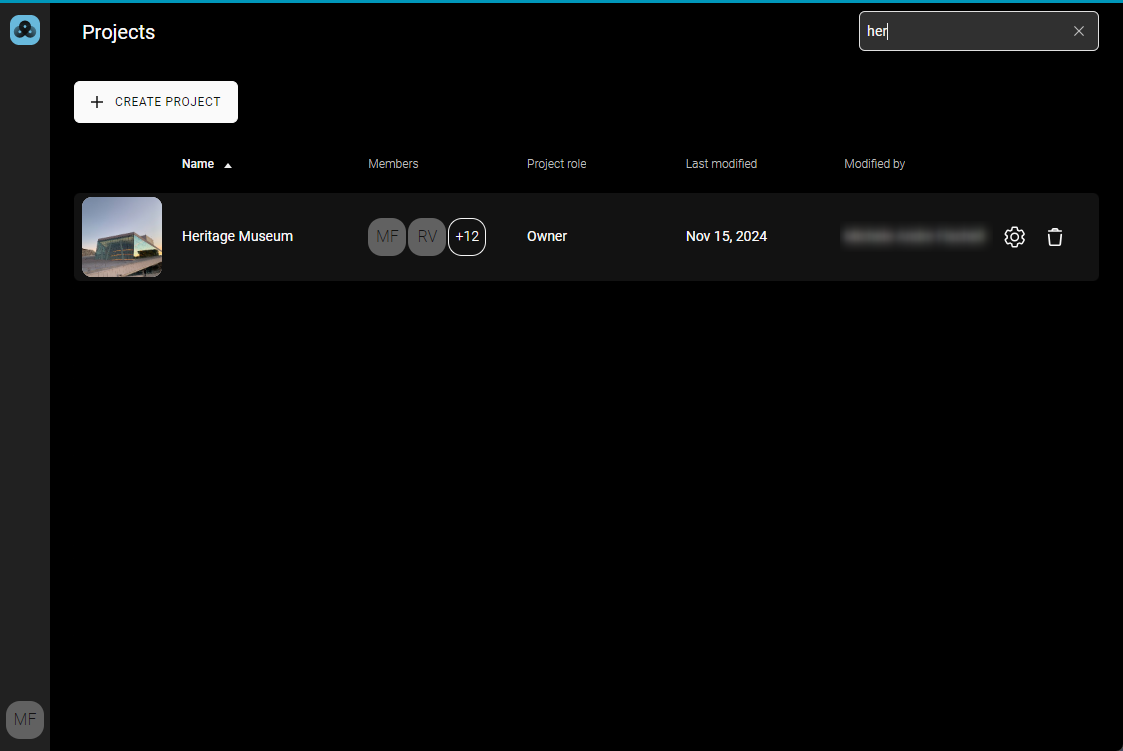The image size is (1123, 751).
Task: Delete Heritage Museum using the trash icon
Action: (x=1054, y=237)
